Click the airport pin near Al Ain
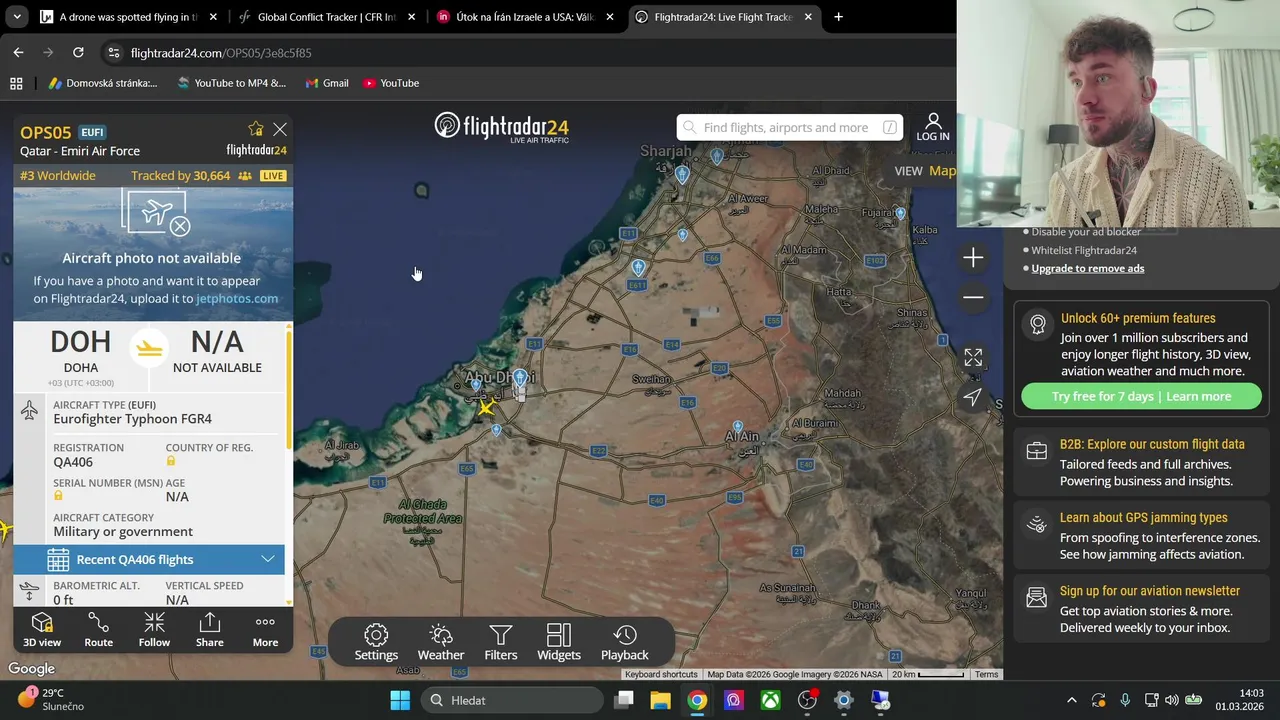The width and height of the screenshot is (1280, 720). (738, 427)
